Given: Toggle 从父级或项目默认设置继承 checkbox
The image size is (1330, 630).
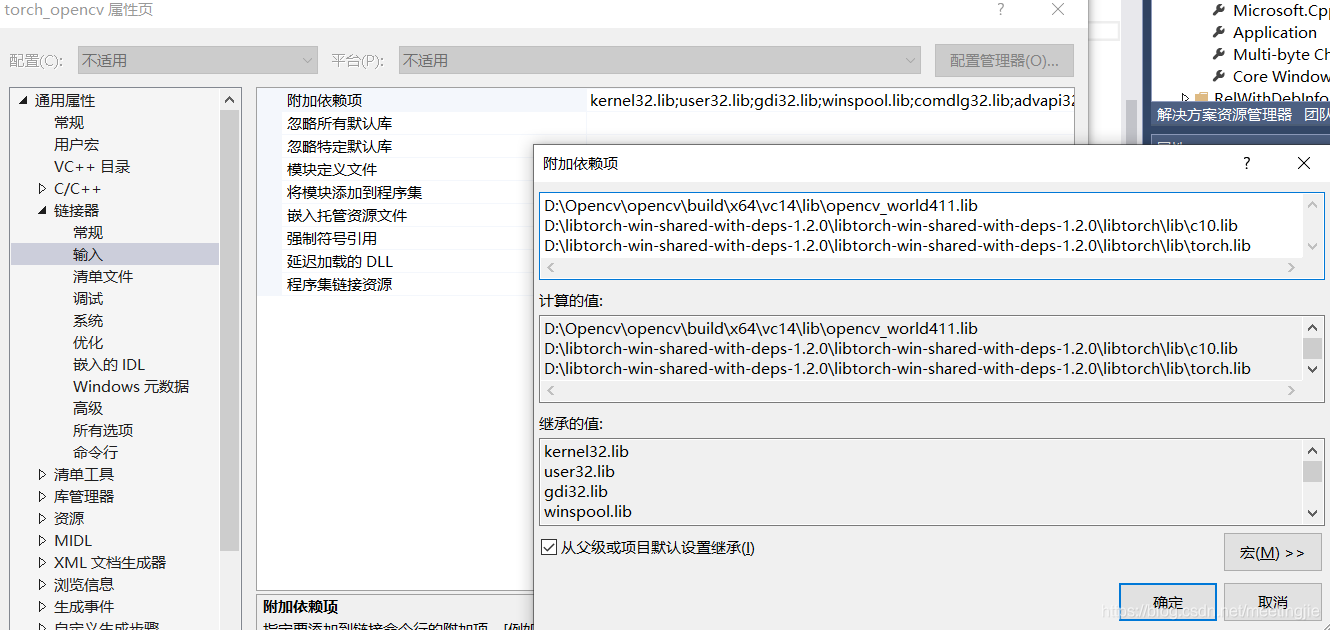Looking at the screenshot, I should pos(548,547).
